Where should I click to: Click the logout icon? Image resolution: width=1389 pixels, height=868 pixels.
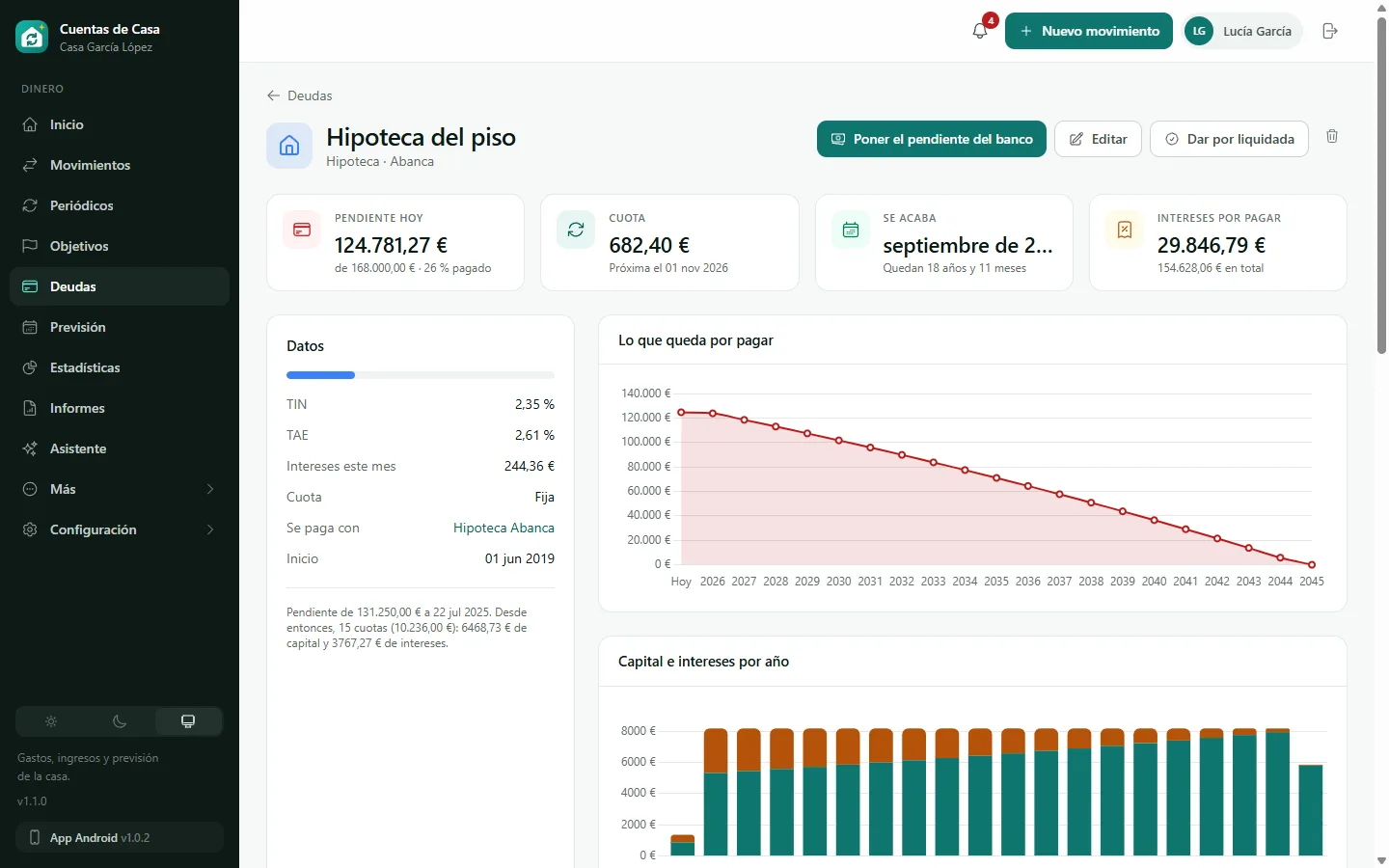(1330, 31)
